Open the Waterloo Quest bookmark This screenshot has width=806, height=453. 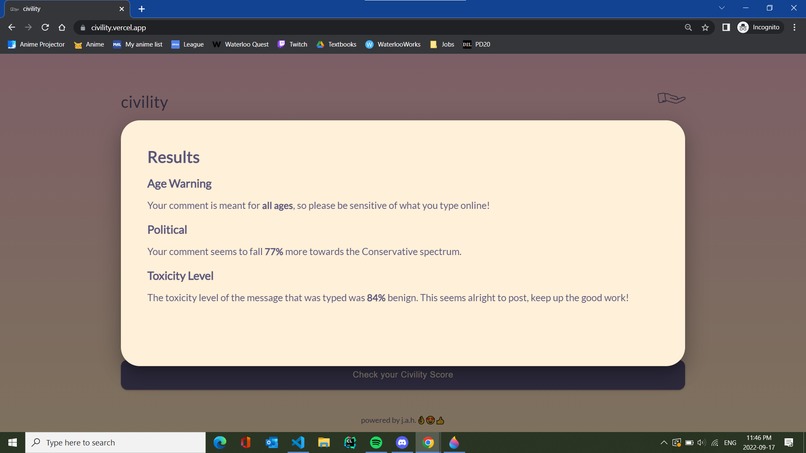click(x=240, y=44)
